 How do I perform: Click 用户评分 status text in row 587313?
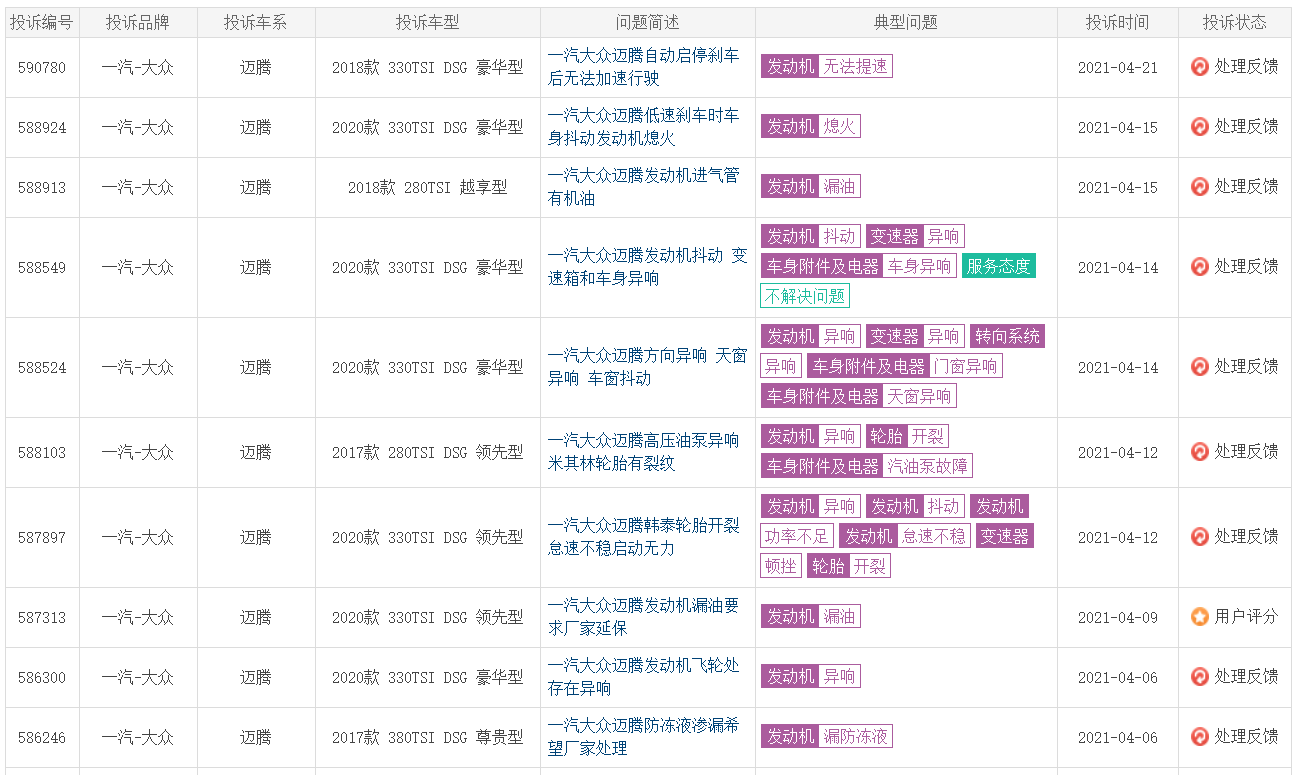pyautogui.click(x=1246, y=617)
